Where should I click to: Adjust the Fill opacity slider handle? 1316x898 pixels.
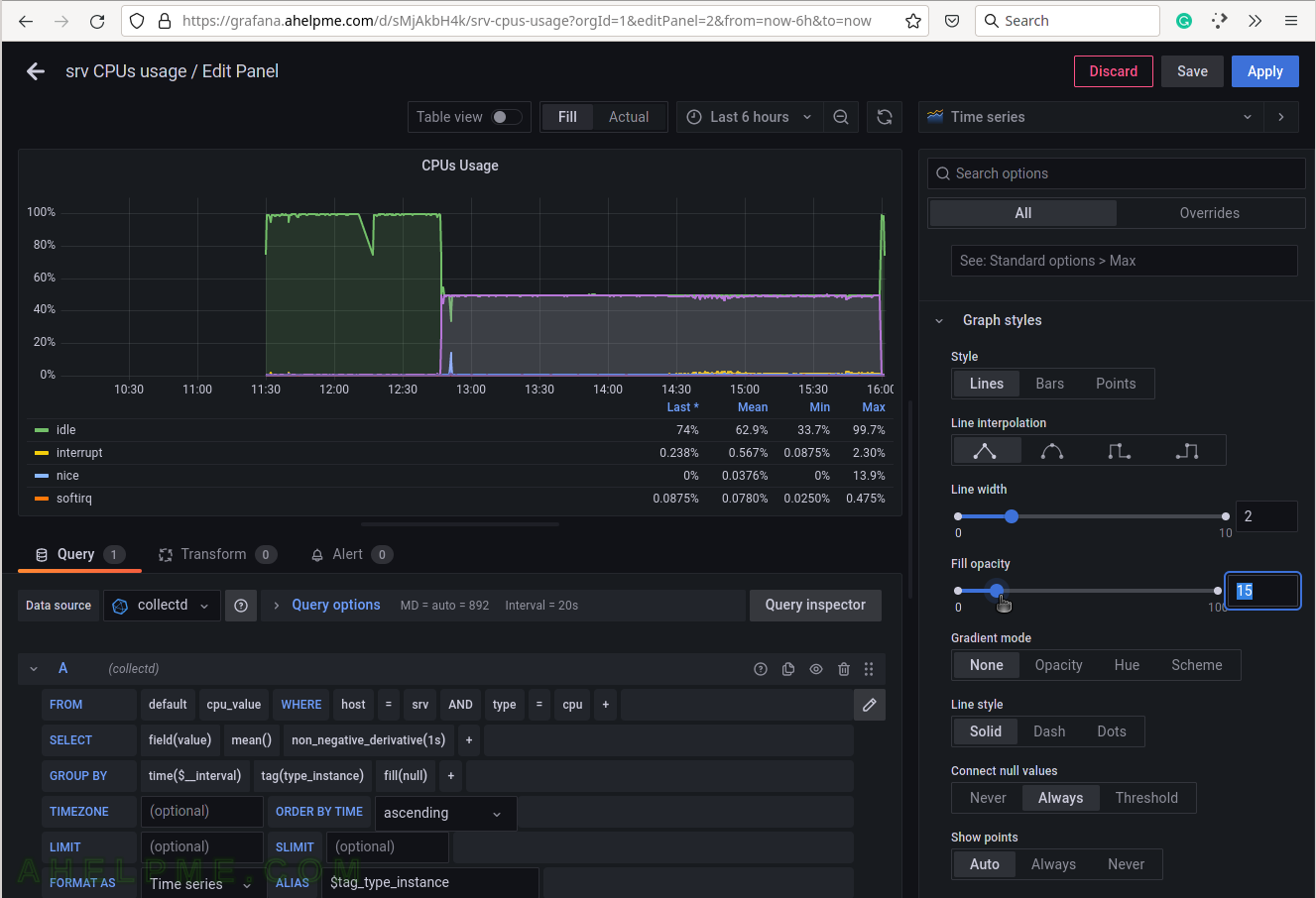(997, 591)
